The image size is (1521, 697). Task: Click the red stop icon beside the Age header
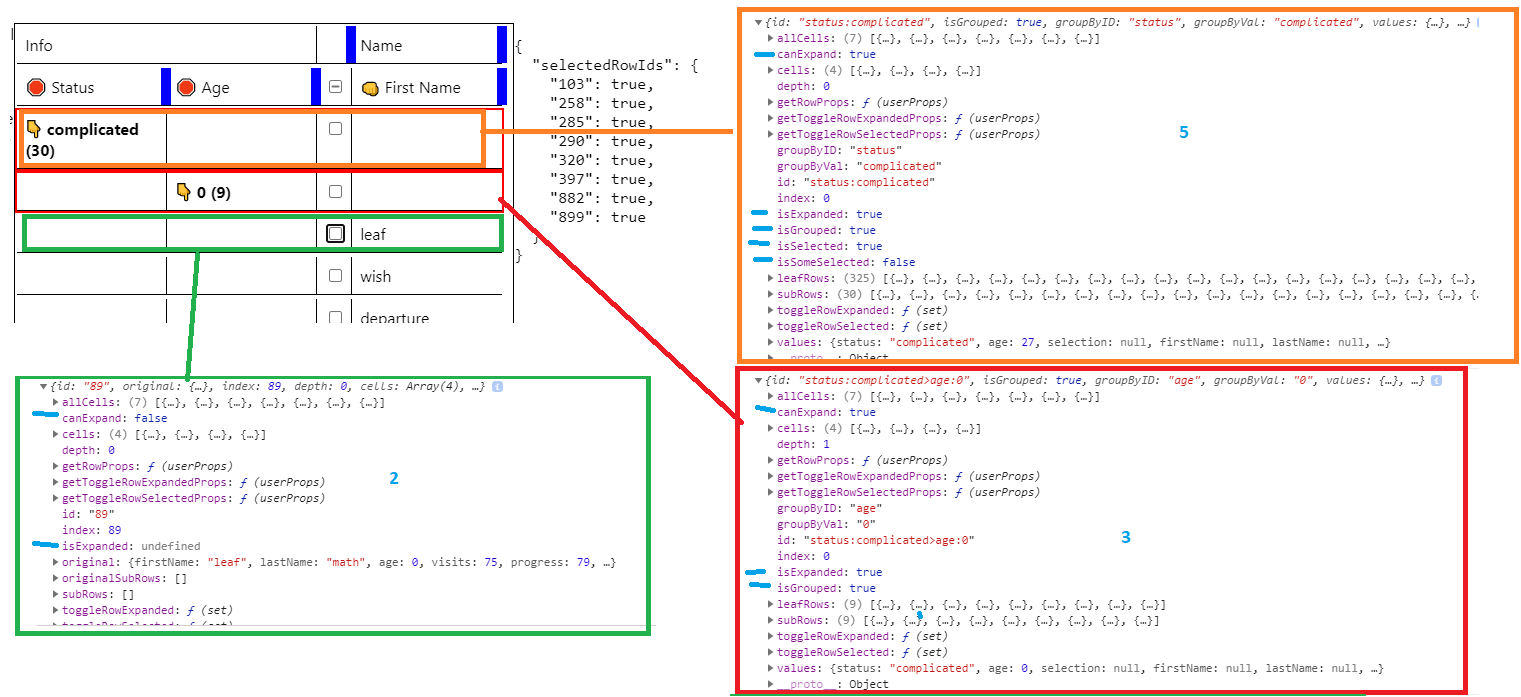click(186, 87)
